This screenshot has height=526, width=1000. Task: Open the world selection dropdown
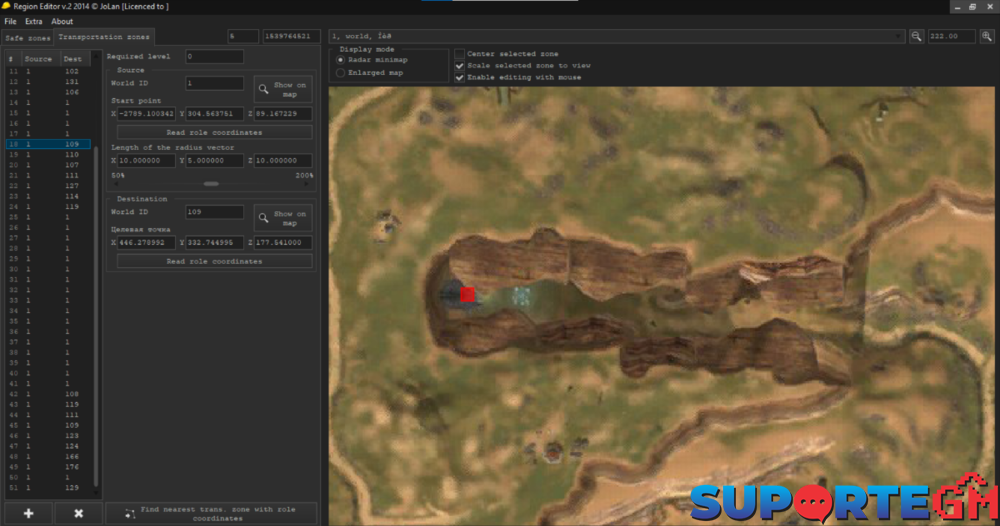[898, 36]
